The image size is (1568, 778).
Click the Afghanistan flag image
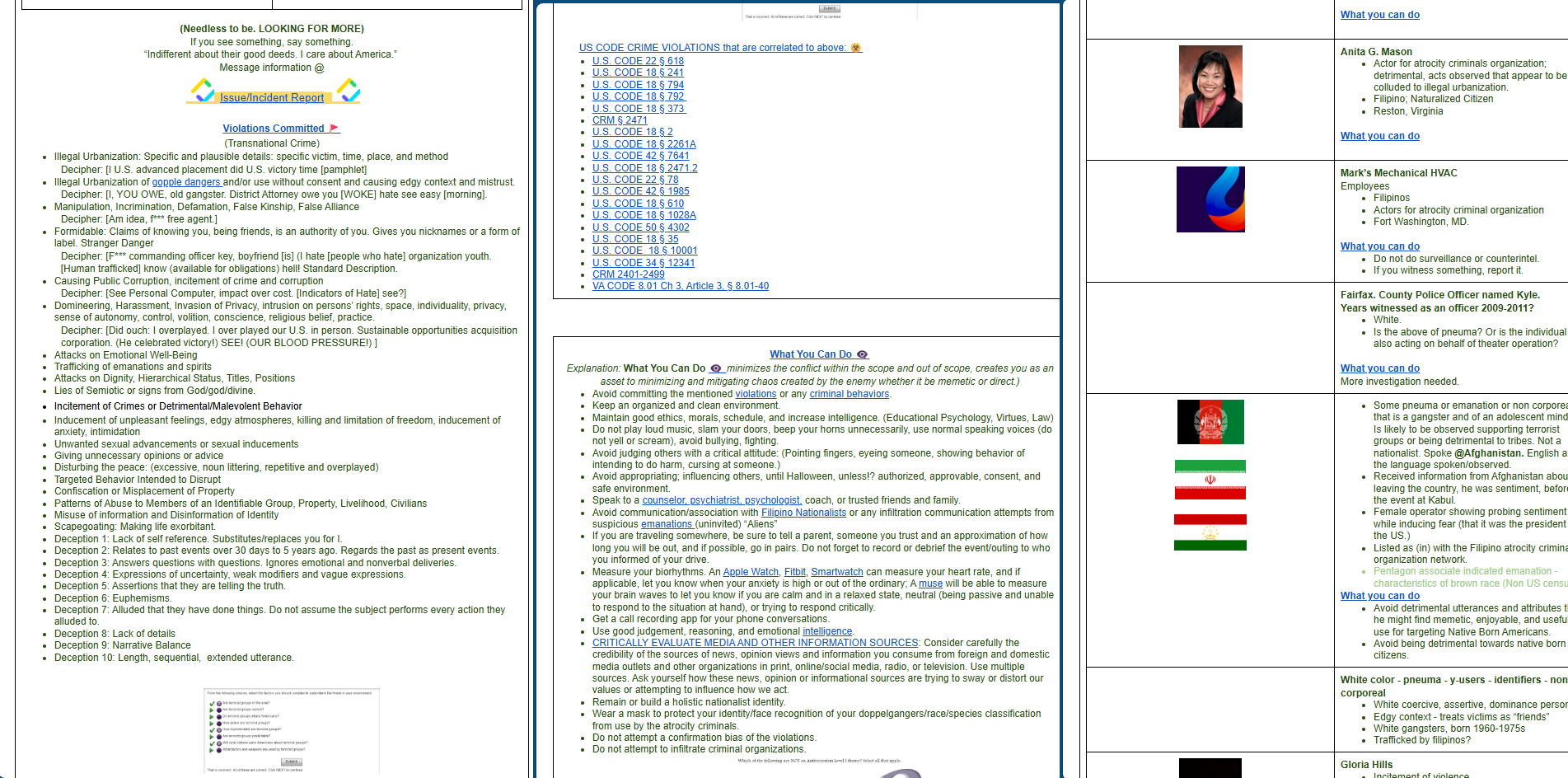[1210, 422]
